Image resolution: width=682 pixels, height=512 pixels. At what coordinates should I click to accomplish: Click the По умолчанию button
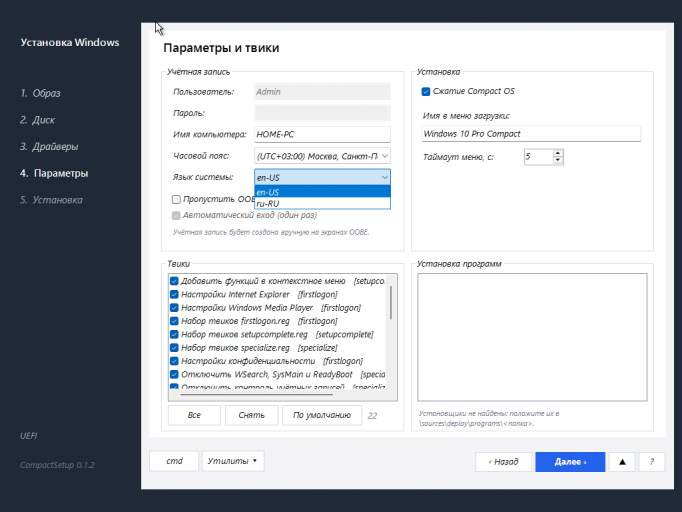click(322, 415)
